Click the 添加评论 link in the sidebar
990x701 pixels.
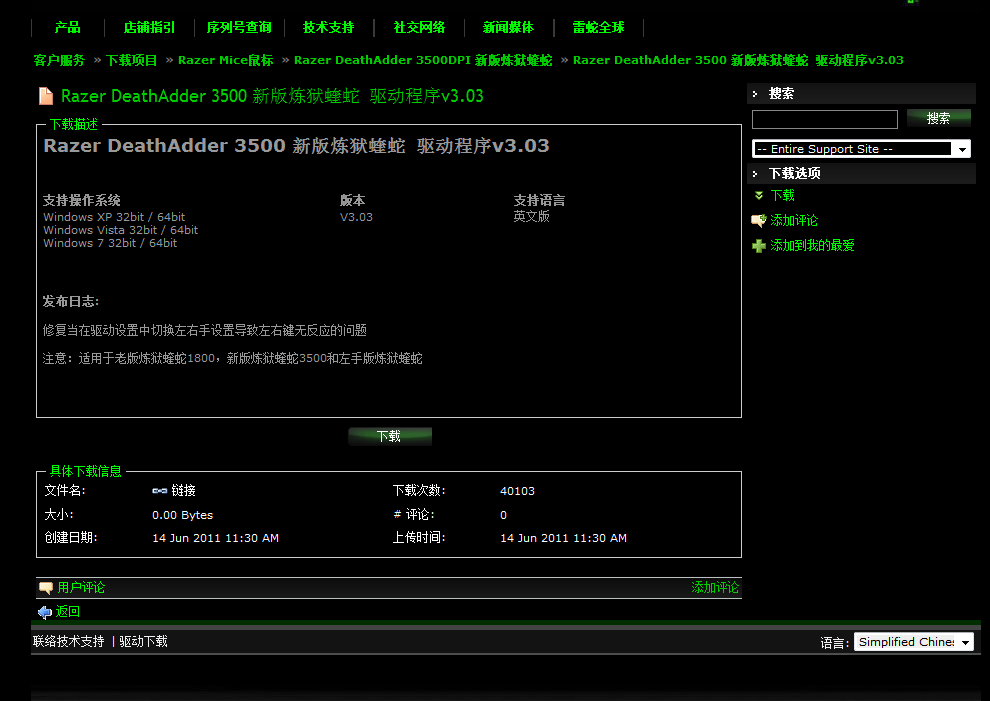tap(794, 221)
